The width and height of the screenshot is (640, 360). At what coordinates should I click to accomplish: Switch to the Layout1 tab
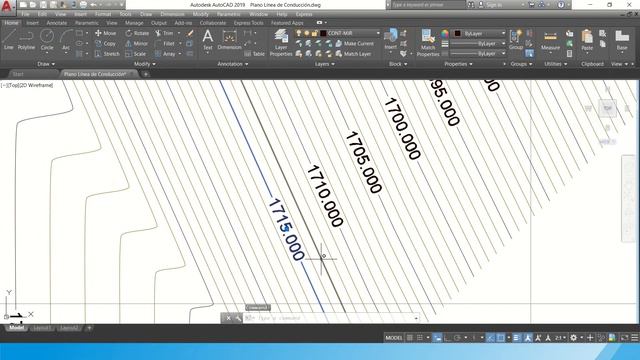pos(42,328)
